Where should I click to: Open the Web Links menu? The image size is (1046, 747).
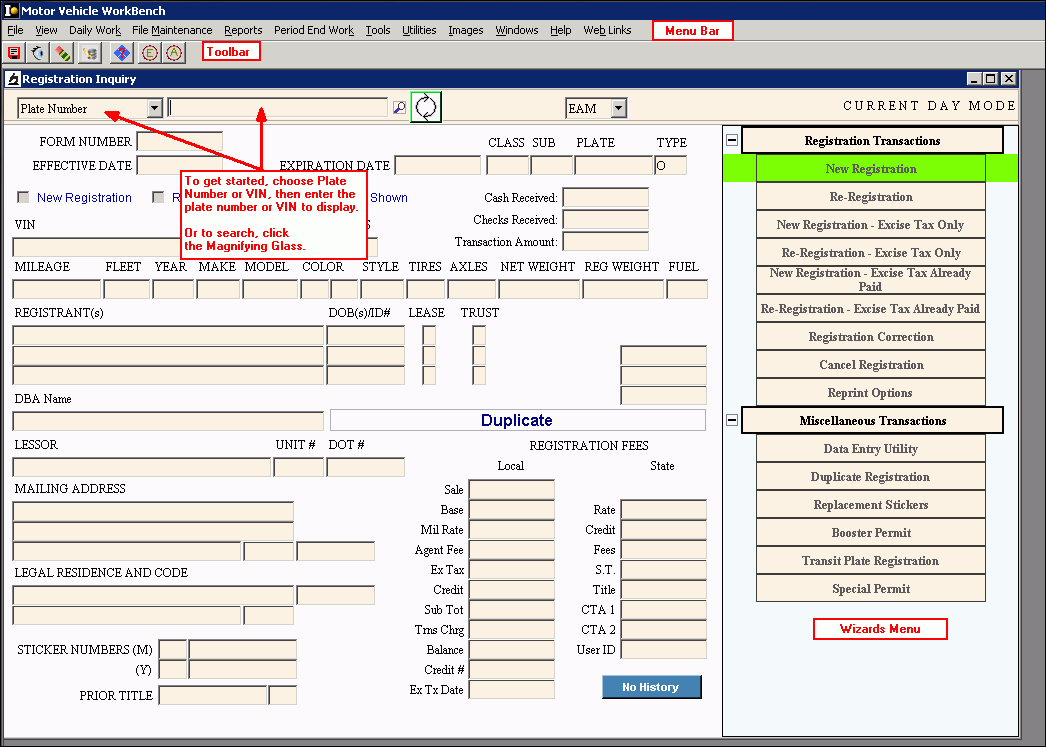coord(607,30)
